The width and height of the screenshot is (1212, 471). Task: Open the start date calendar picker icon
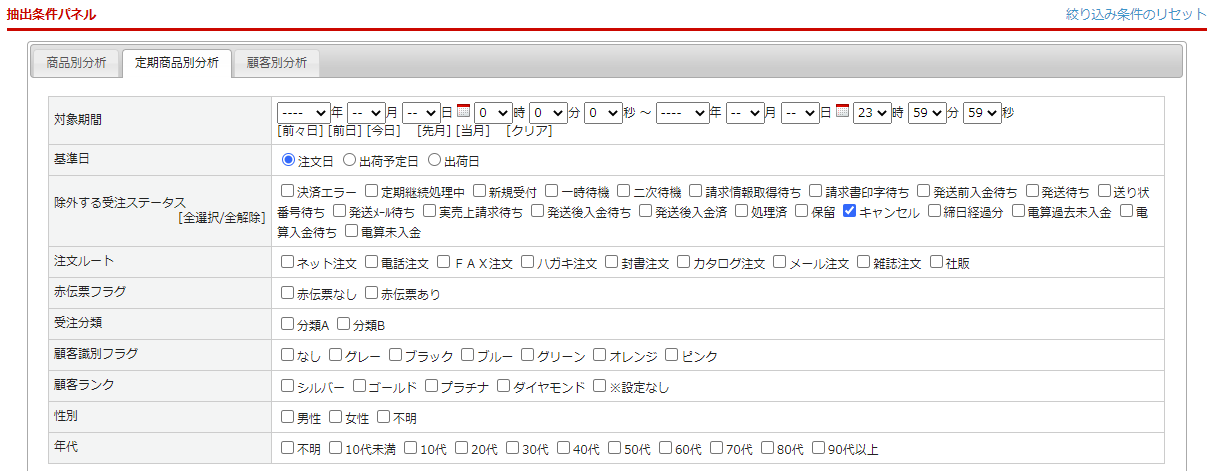pos(464,112)
